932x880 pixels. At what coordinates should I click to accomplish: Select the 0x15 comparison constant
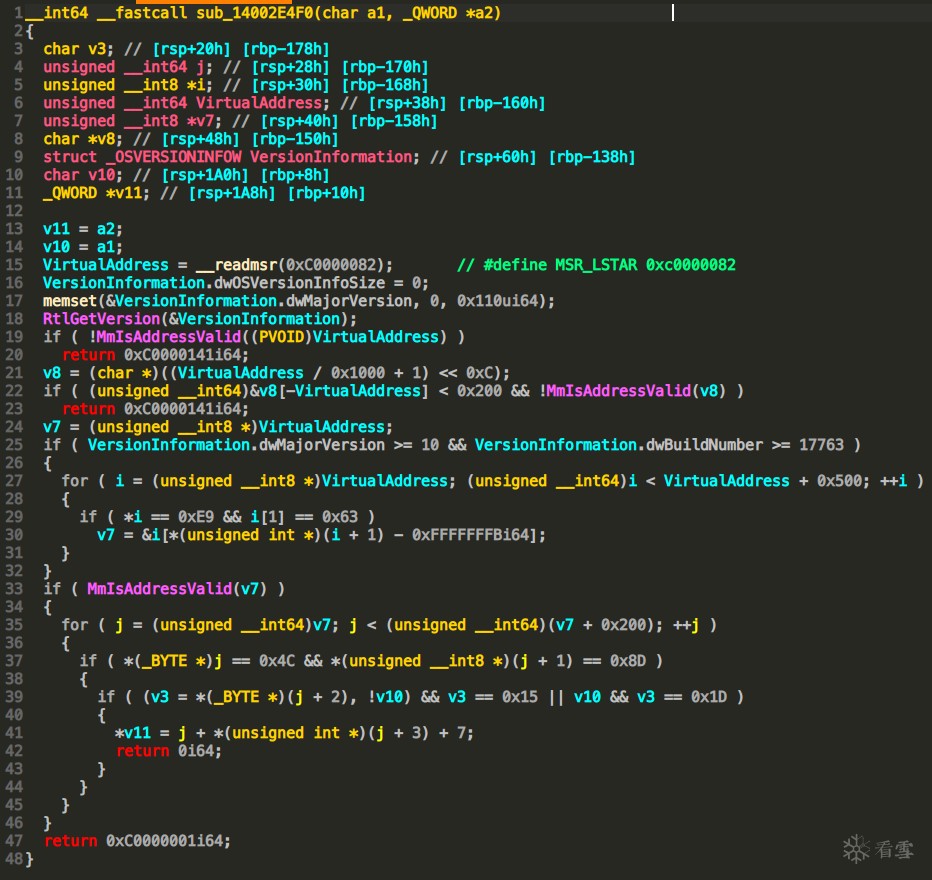coord(519,696)
